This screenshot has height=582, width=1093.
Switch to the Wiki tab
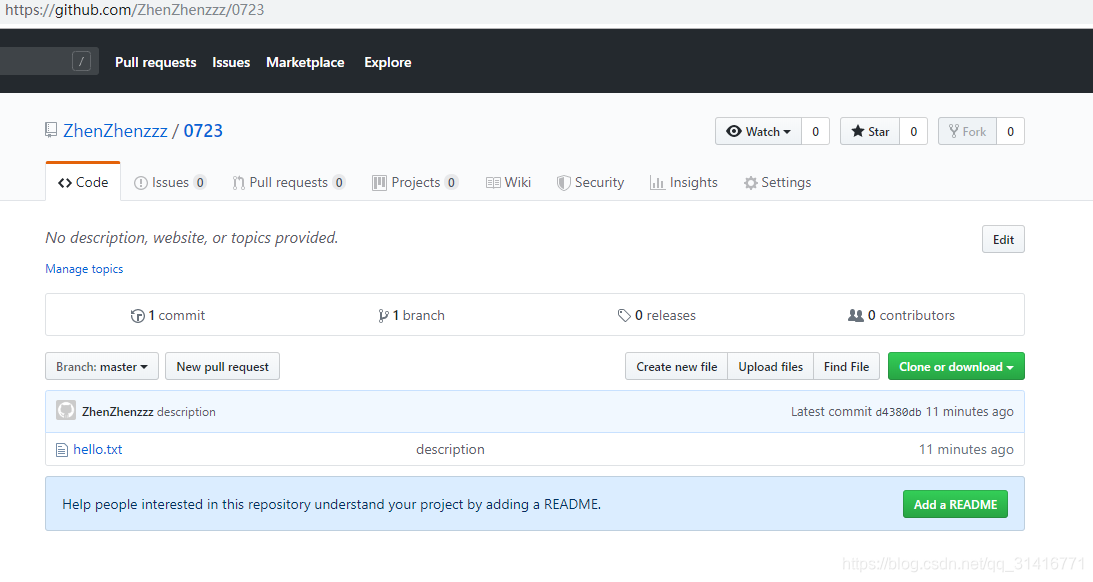tap(508, 183)
